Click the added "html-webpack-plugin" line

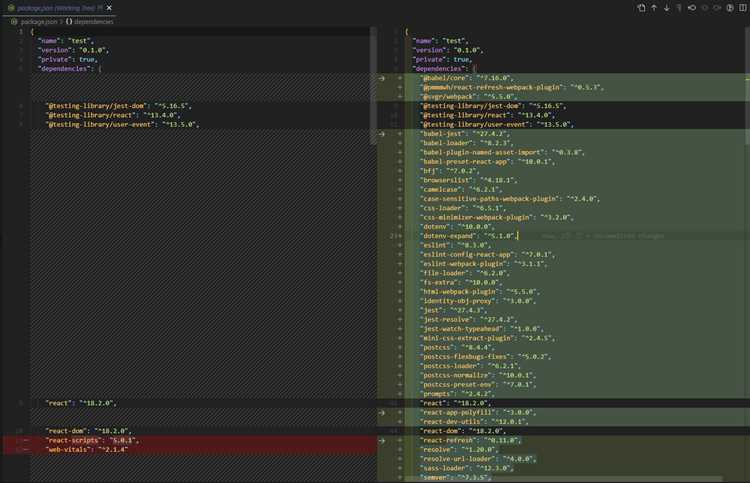tap(480, 292)
